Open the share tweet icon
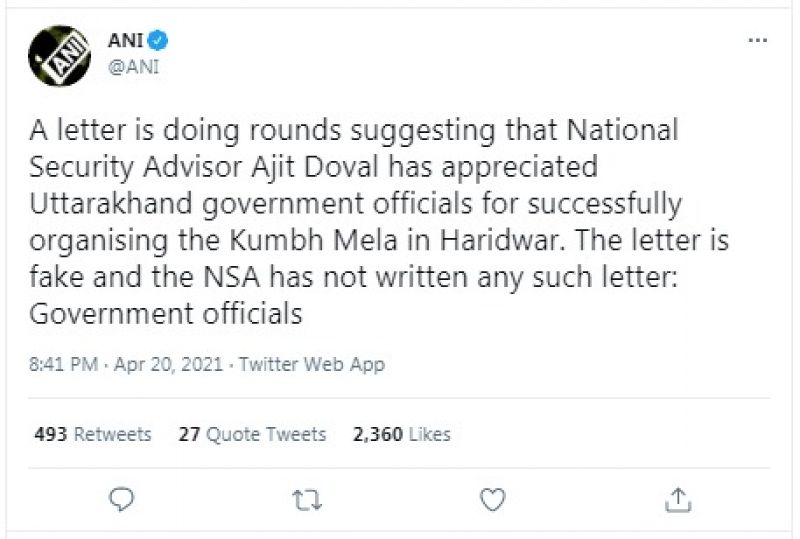Image resolution: width=800 pixels, height=539 pixels. pos(677,497)
